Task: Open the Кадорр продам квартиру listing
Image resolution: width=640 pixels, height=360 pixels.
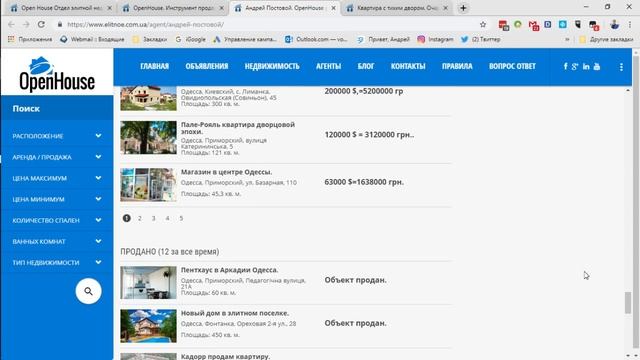Action: point(225,356)
